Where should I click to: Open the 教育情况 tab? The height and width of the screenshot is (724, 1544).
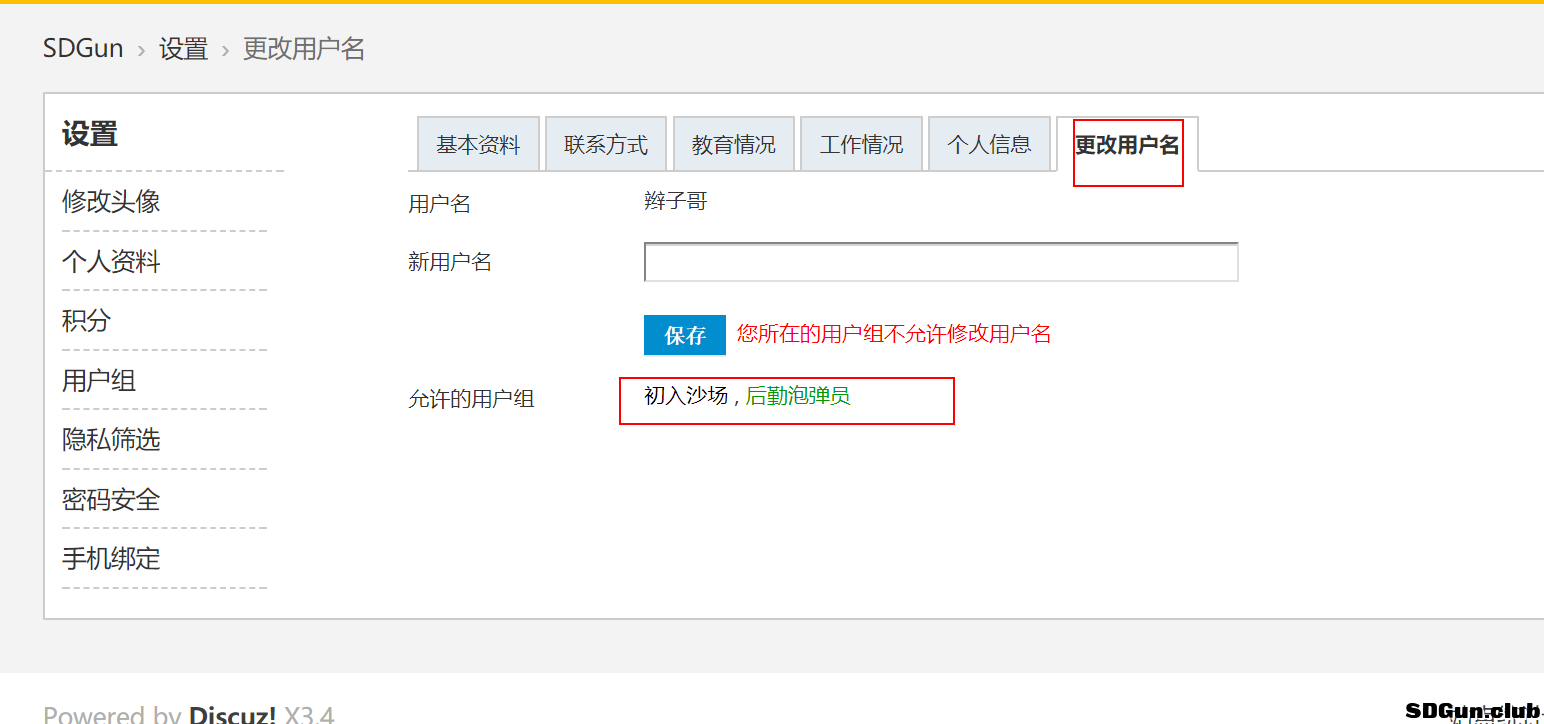[x=734, y=144]
